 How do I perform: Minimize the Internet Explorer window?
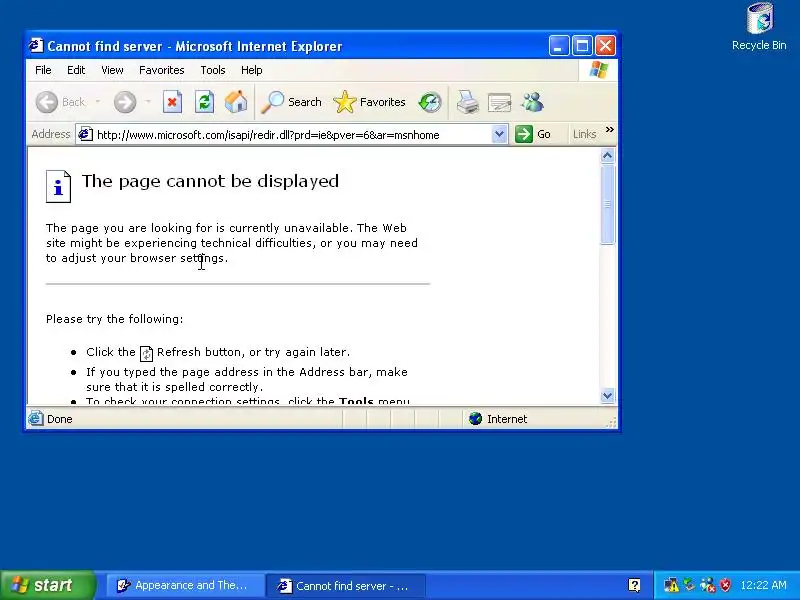(559, 46)
